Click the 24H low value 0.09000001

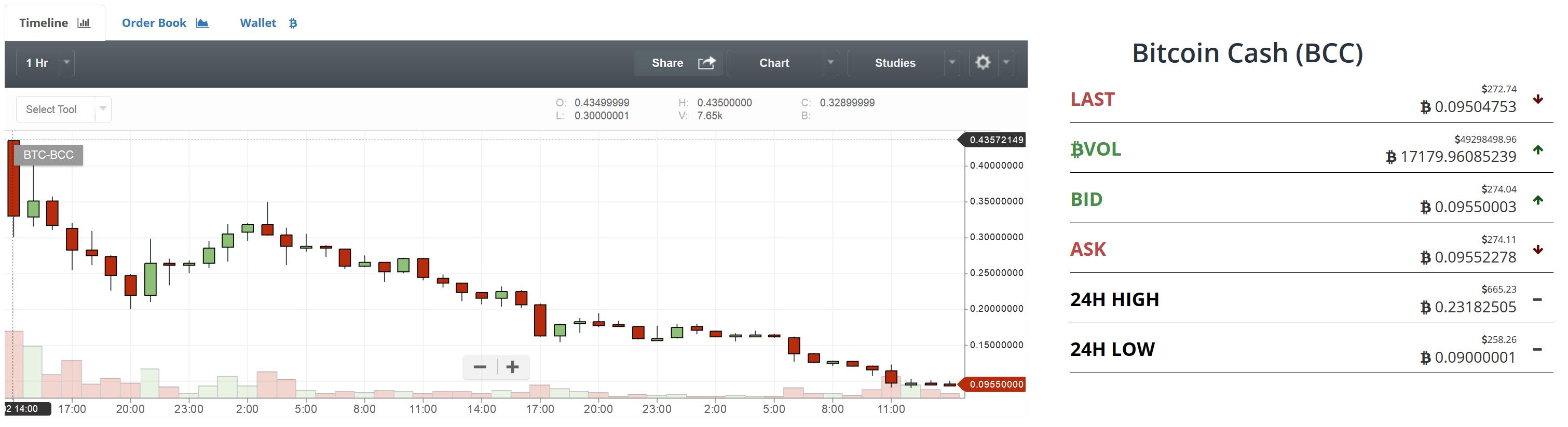pyautogui.click(x=1476, y=357)
